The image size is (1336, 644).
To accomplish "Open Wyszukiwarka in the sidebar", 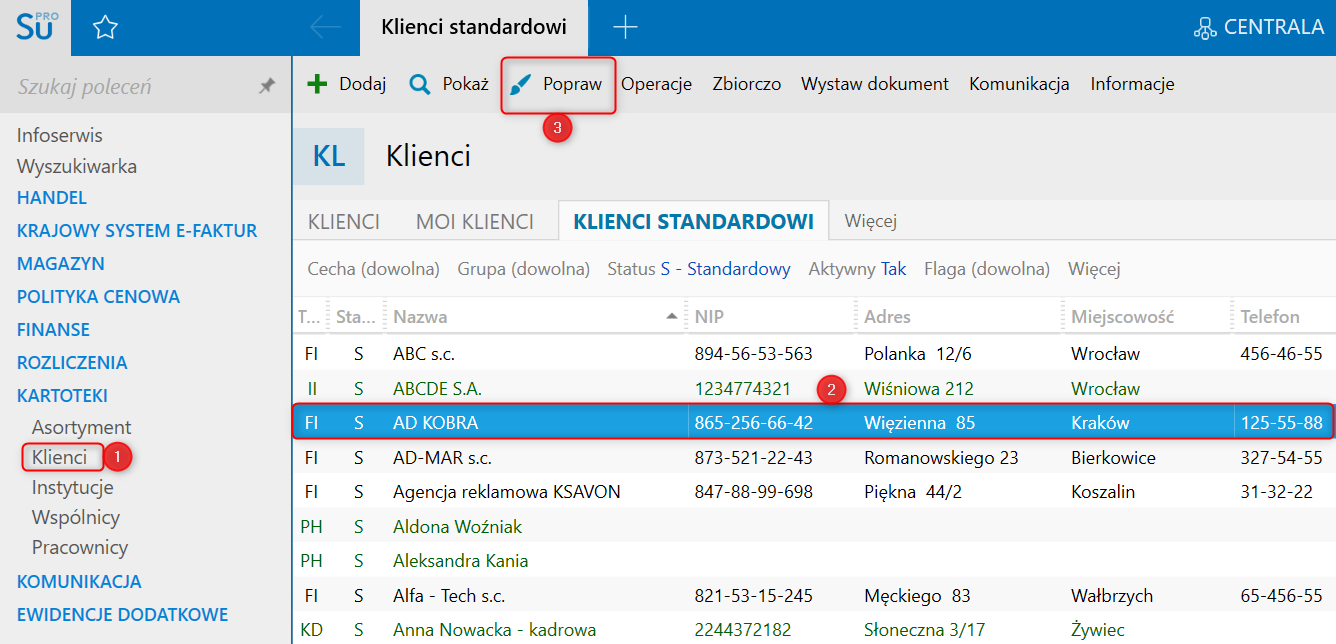I will tap(77, 166).
